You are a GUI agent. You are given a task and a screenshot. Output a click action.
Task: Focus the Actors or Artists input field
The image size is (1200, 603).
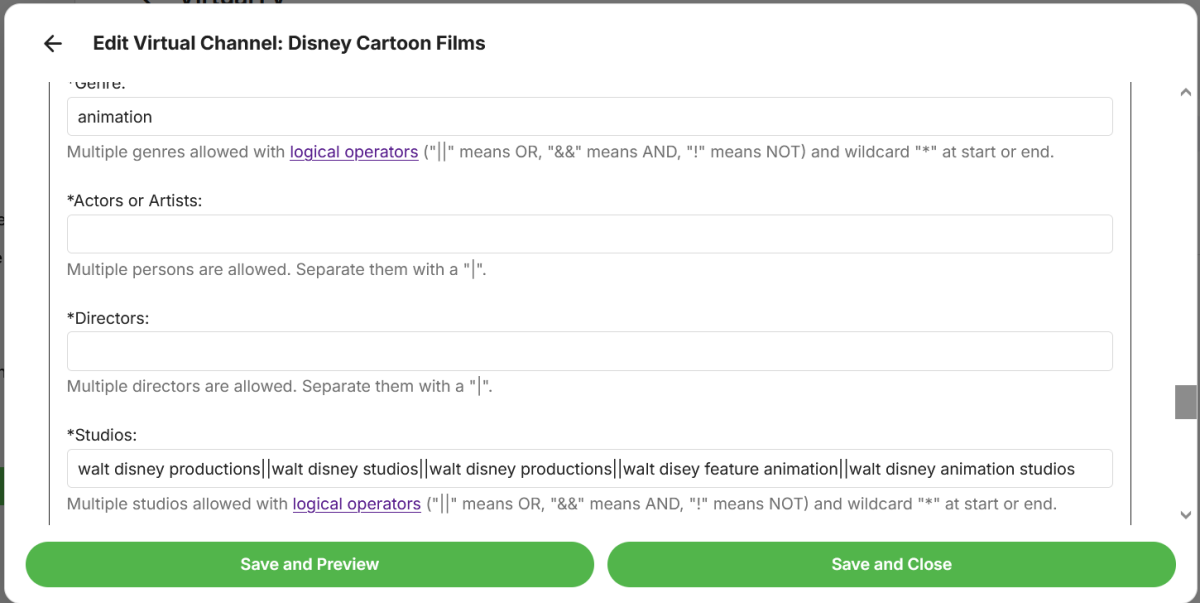click(x=589, y=234)
